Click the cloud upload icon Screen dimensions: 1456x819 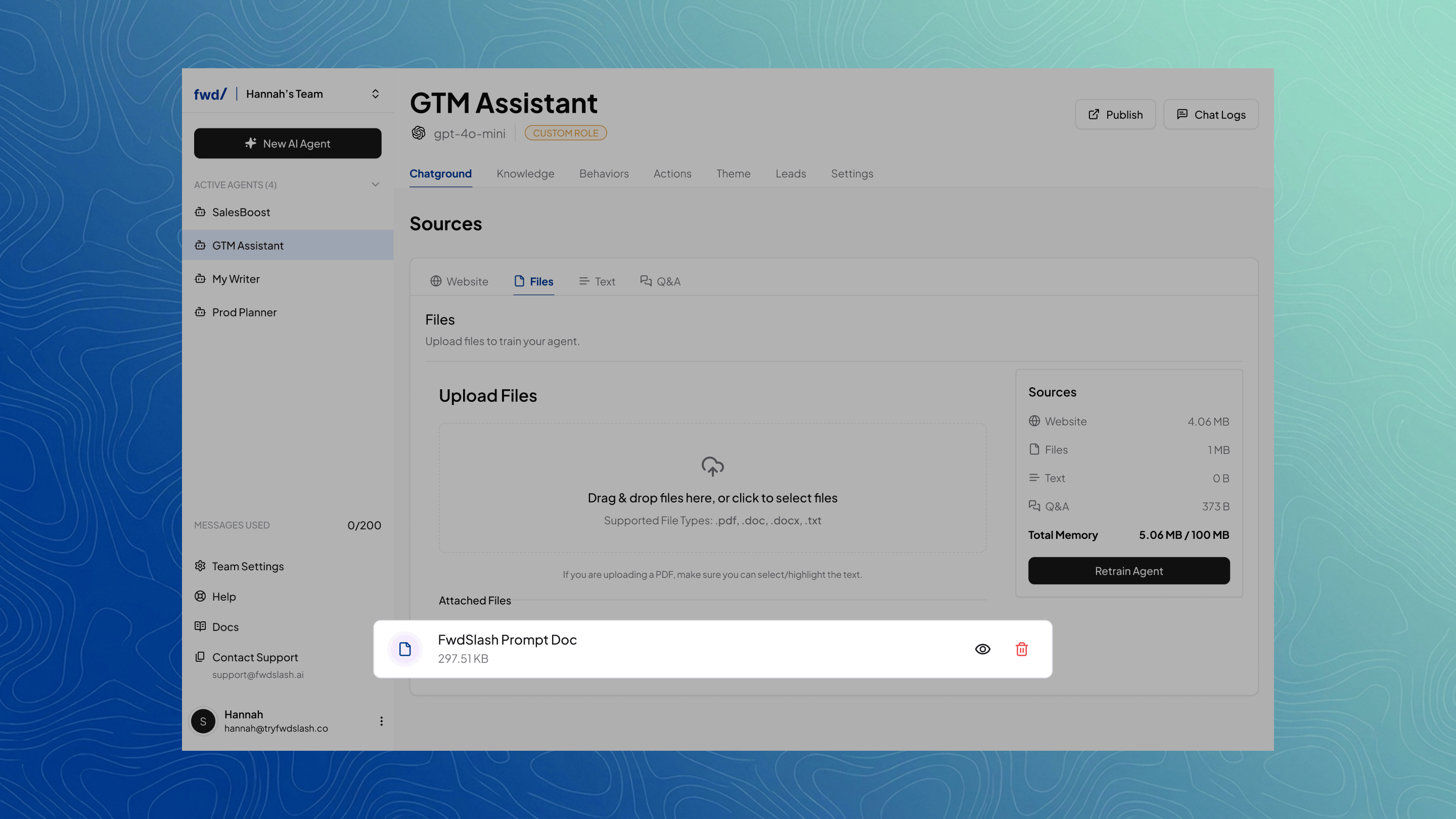713,466
